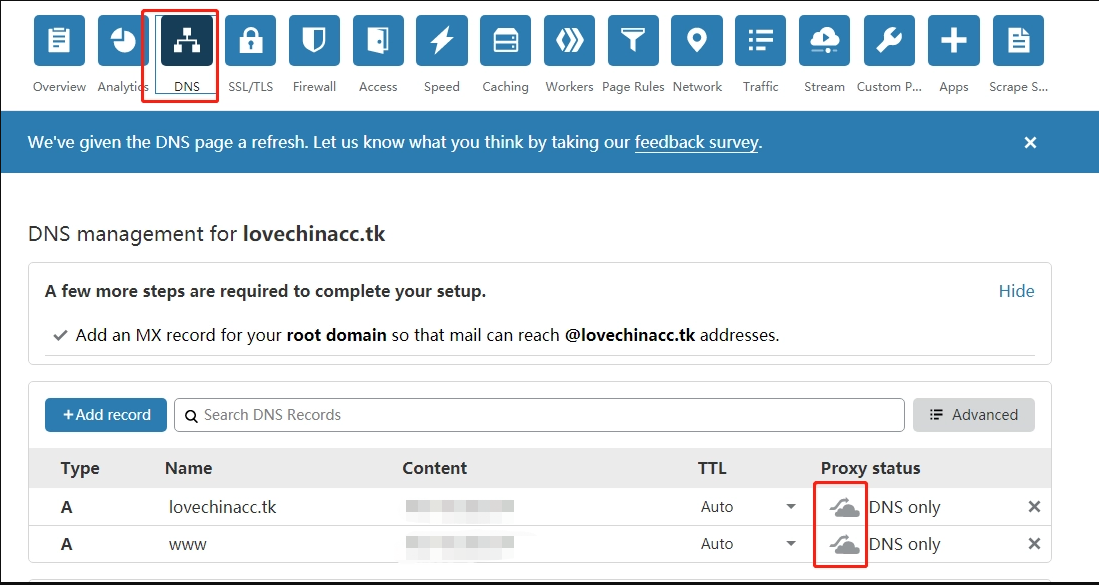The width and height of the screenshot is (1099, 585).
Task: Click the Hide link in setup box
Action: [1016, 291]
